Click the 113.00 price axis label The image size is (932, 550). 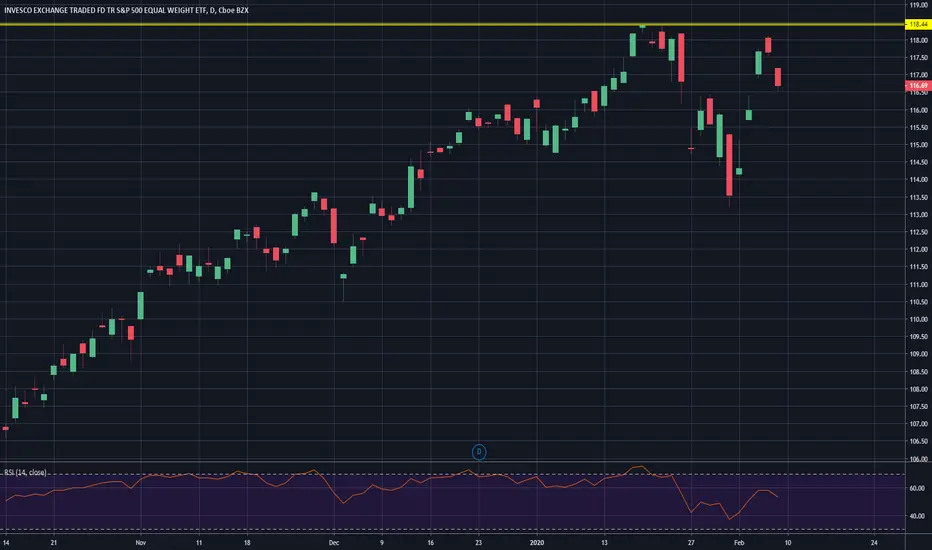pyautogui.click(x=918, y=215)
